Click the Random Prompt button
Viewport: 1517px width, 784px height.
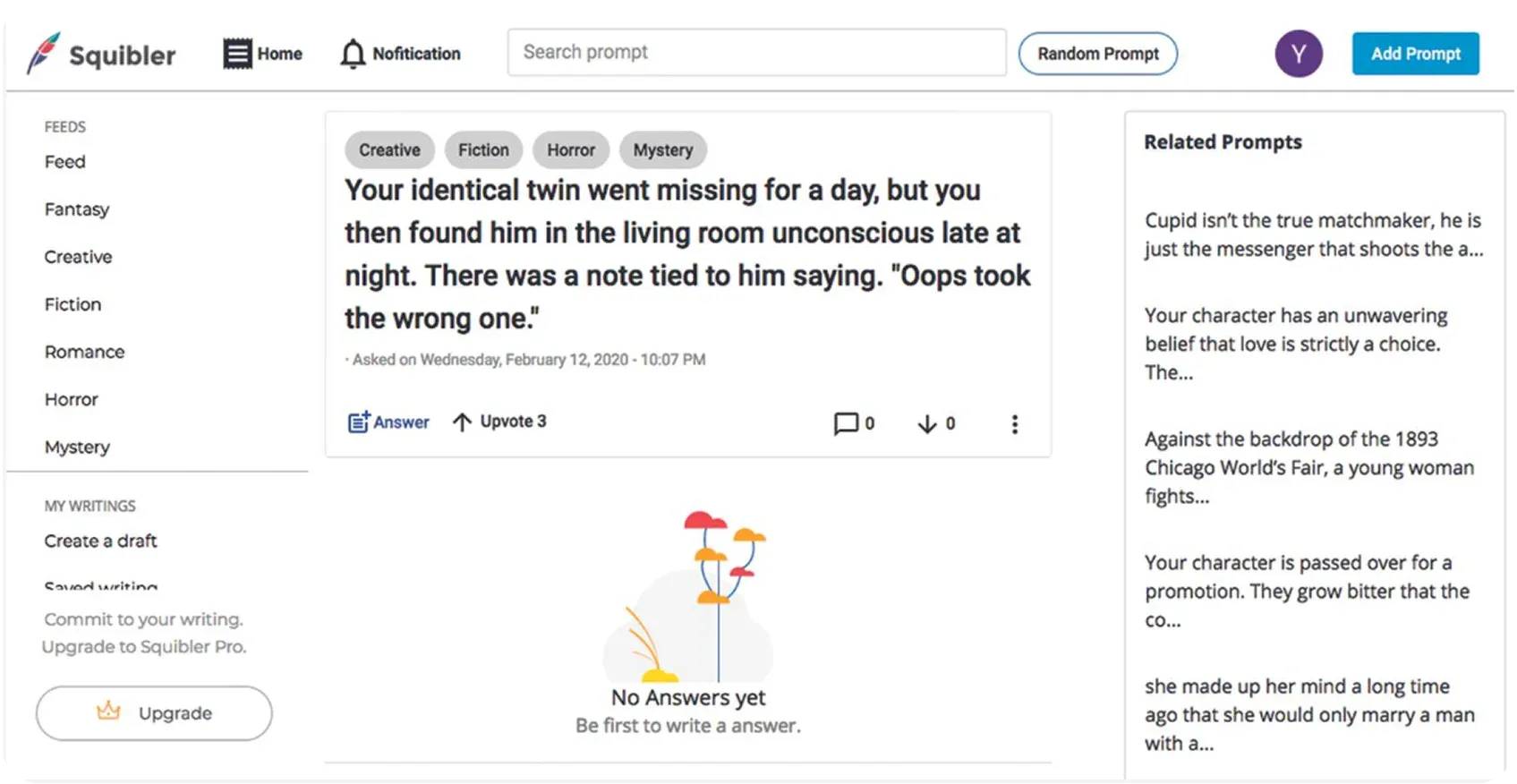coord(1097,54)
